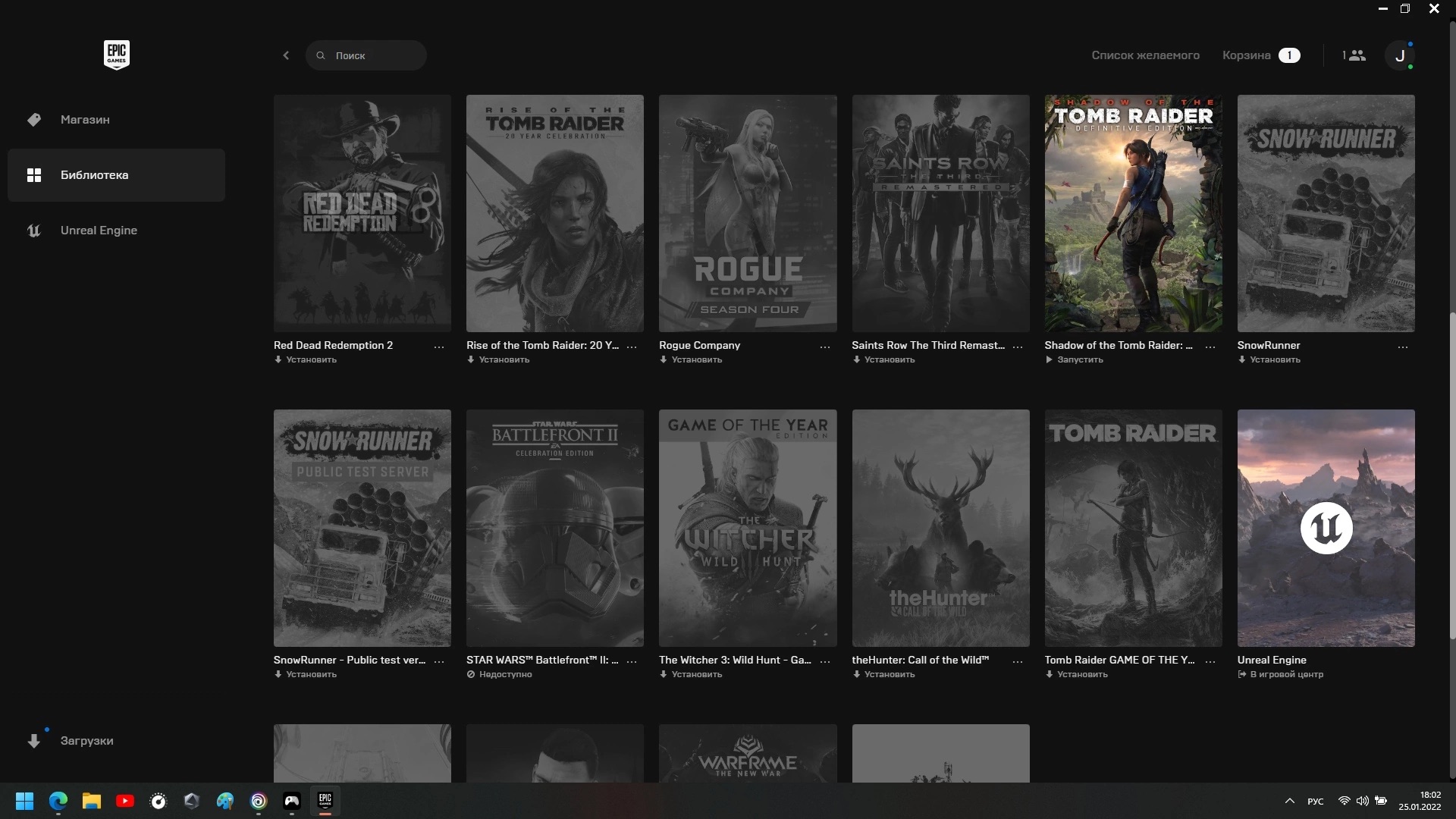
Task: Open Загрузки downloads in sidebar
Action: (x=86, y=741)
